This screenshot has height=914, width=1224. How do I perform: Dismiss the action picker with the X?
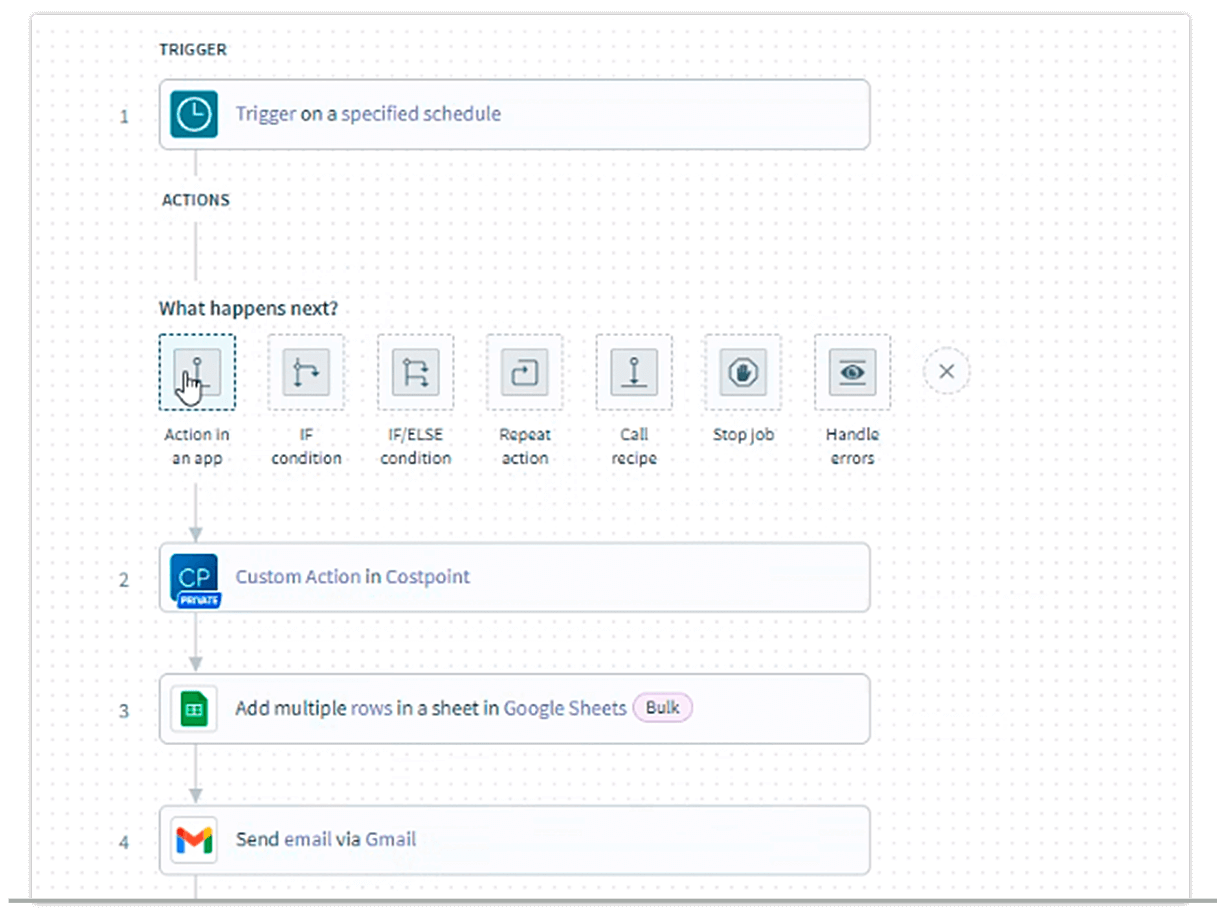(945, 371)
